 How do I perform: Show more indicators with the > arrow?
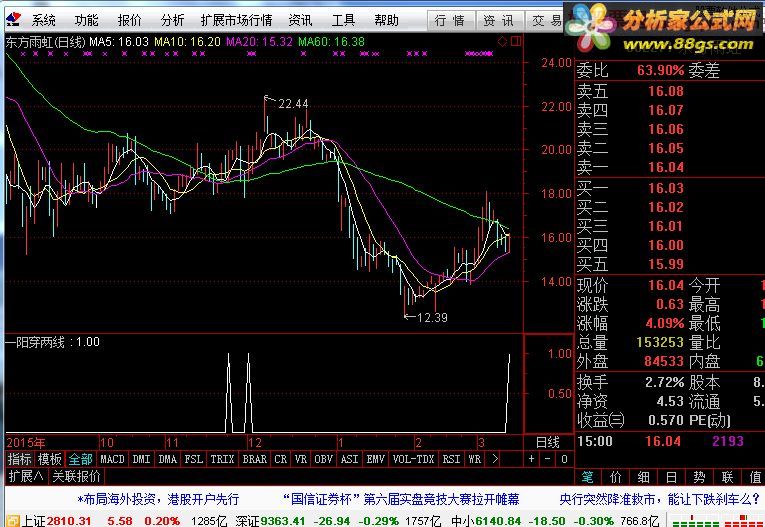click(495, 459)
